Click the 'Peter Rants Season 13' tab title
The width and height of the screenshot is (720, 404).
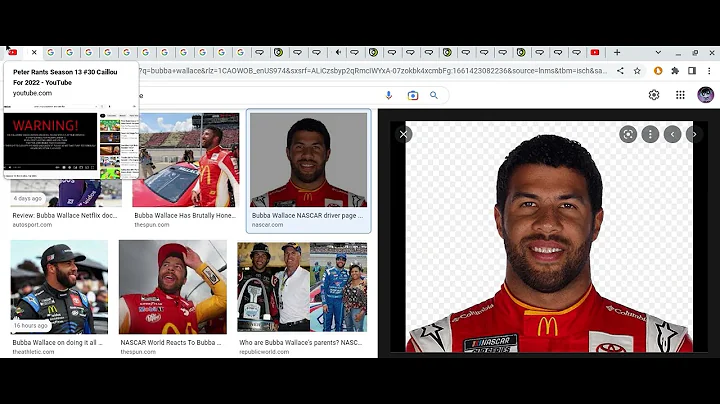(65, 77)
